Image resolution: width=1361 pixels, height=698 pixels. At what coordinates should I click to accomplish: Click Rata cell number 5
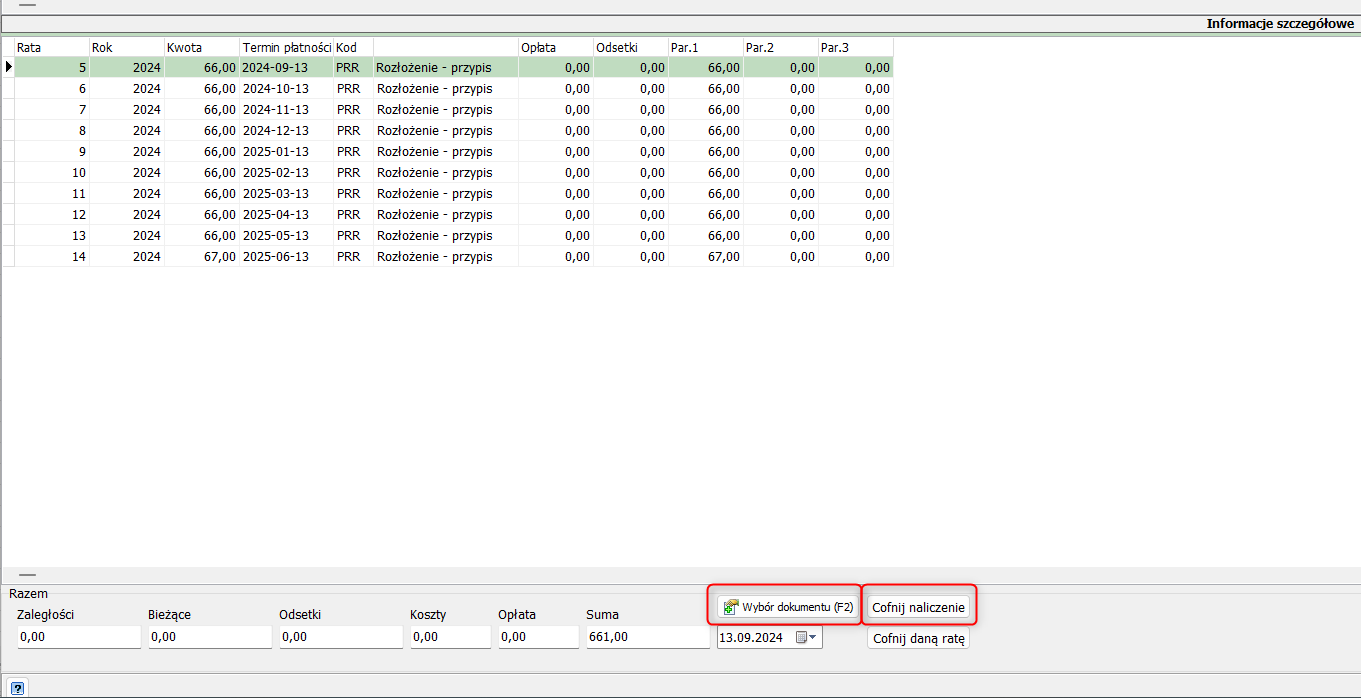tap(52, 68)
